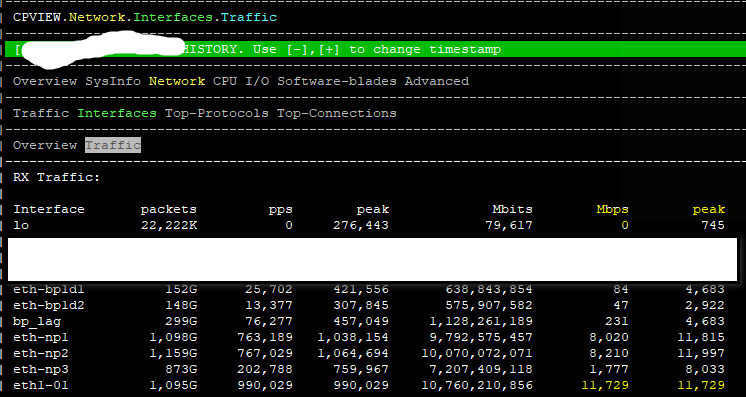
Task: Select the eth-bp1d1 interface name
Action: click(49, 289)
